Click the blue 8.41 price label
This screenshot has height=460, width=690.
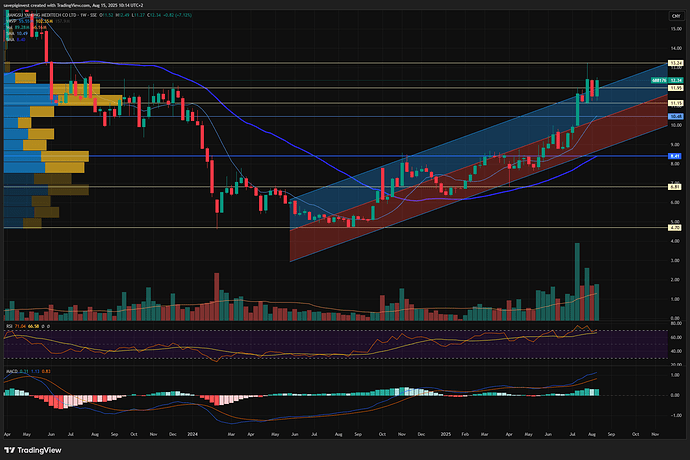(x=675, y=156)
